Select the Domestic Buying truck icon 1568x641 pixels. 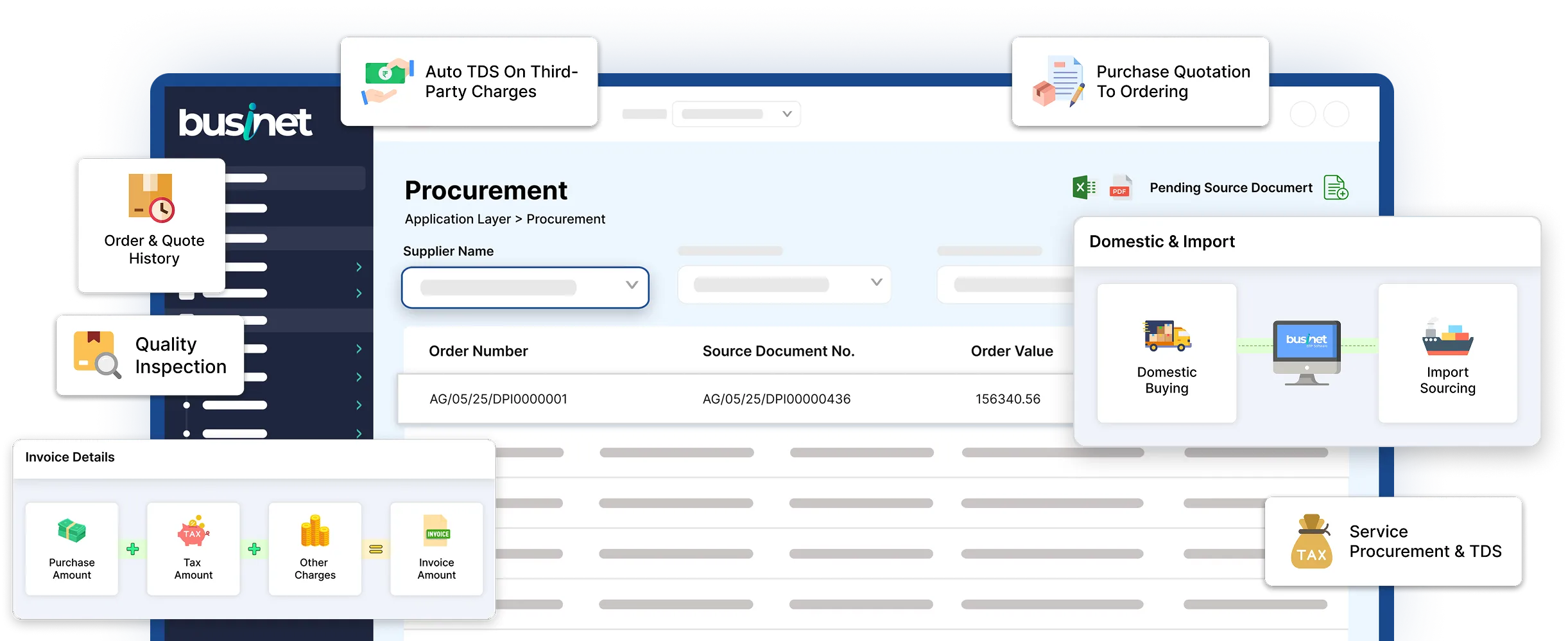[x=1167, y=336]
